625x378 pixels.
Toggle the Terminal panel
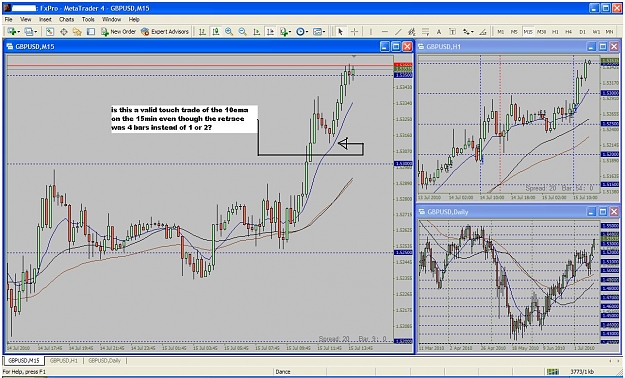click(x=90, y=32)
